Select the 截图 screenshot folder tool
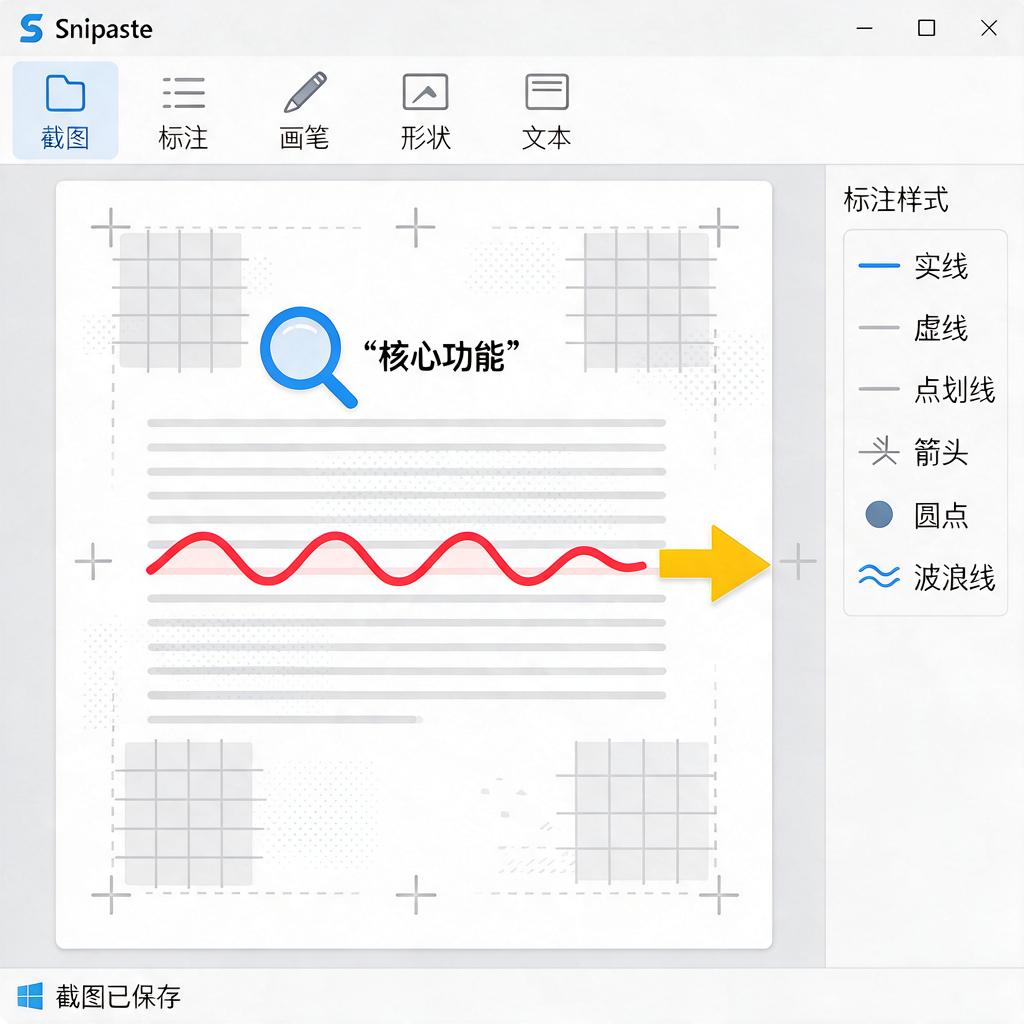 click(65, 111)
